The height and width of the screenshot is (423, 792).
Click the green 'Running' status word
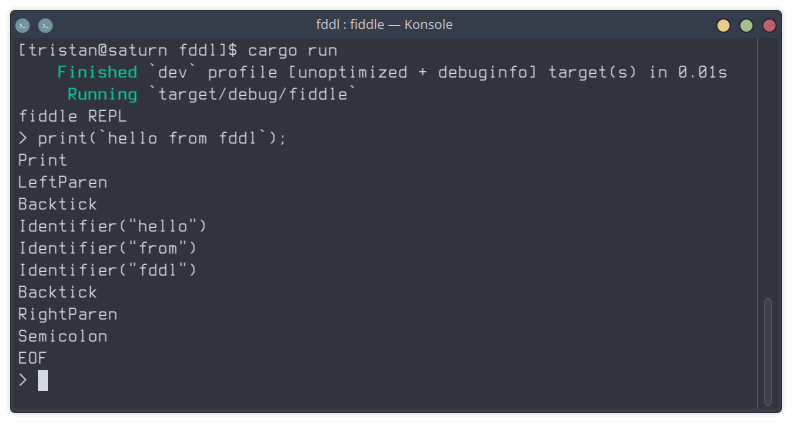102,95
